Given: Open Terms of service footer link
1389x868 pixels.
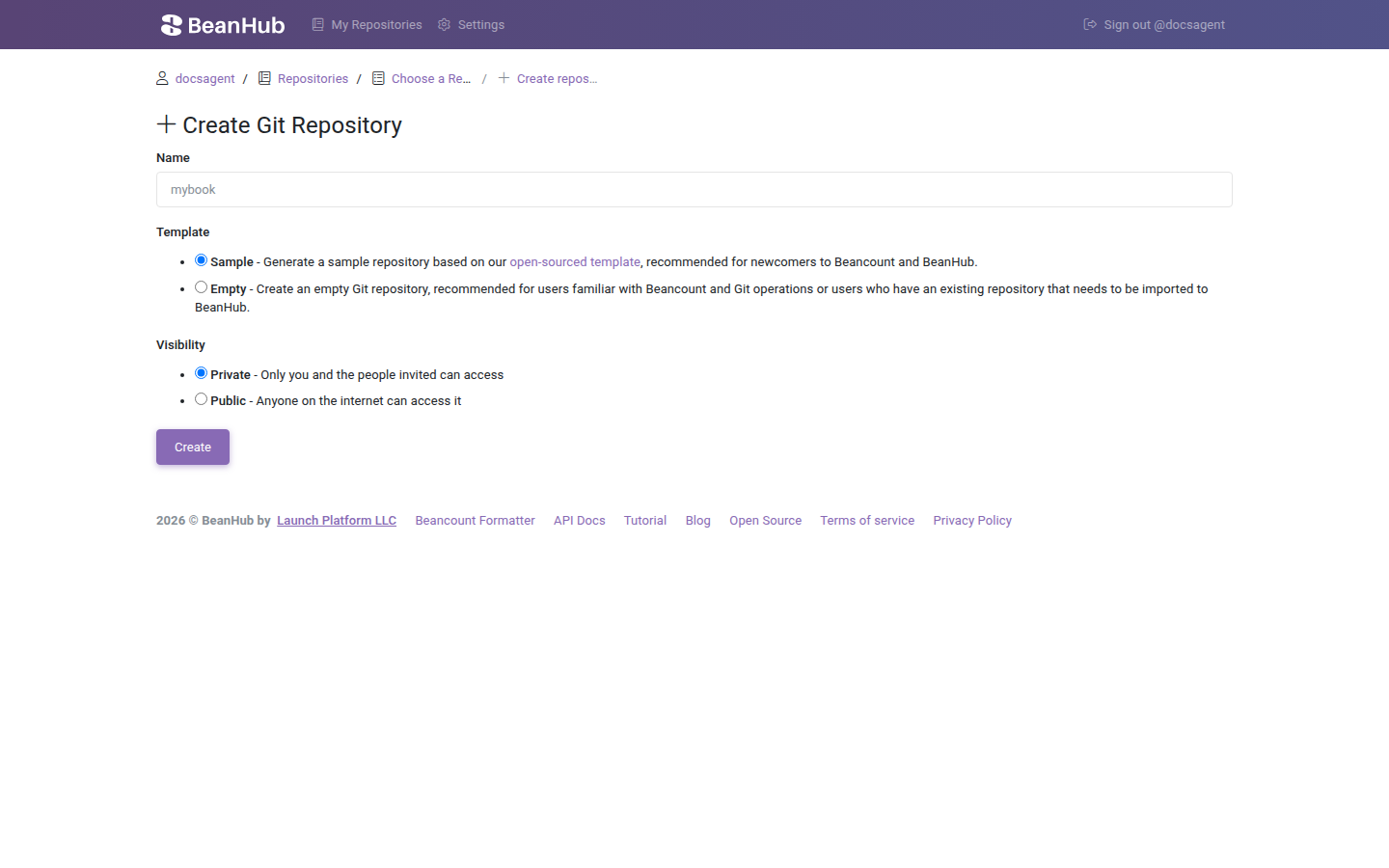Looking at the screenshot, I should [x=867, y=521].
